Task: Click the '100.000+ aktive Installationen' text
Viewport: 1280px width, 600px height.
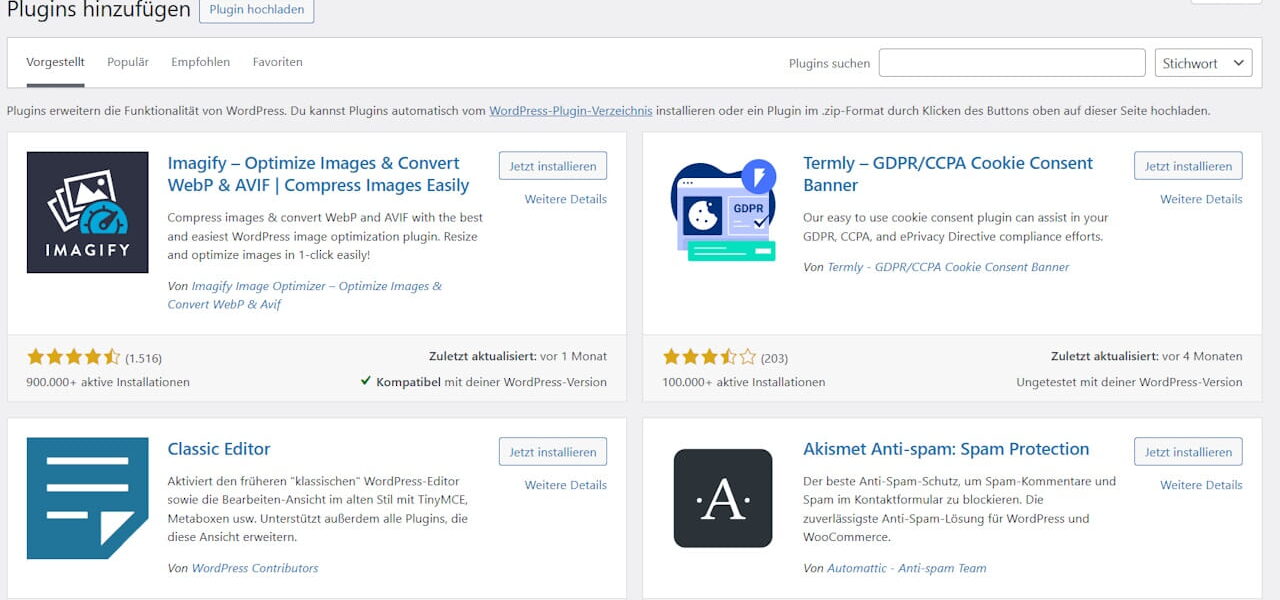Action: (x=744, y=382)
